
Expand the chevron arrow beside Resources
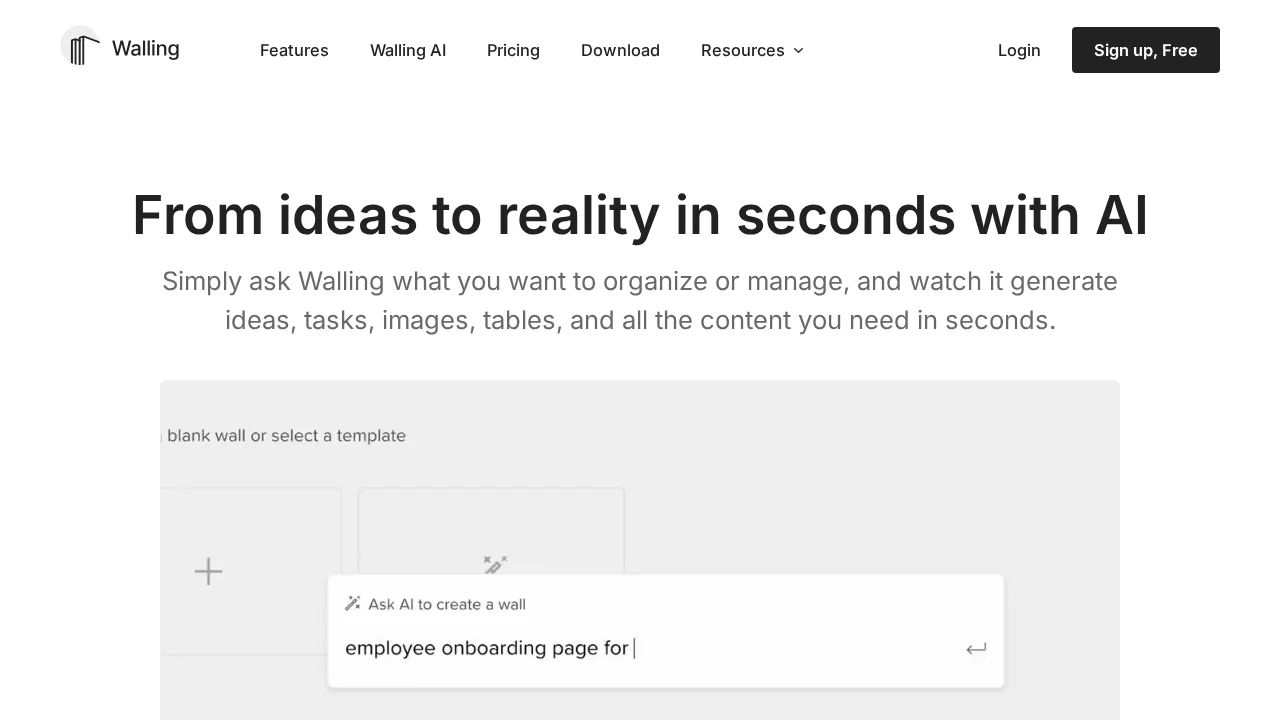pos(798,50)
